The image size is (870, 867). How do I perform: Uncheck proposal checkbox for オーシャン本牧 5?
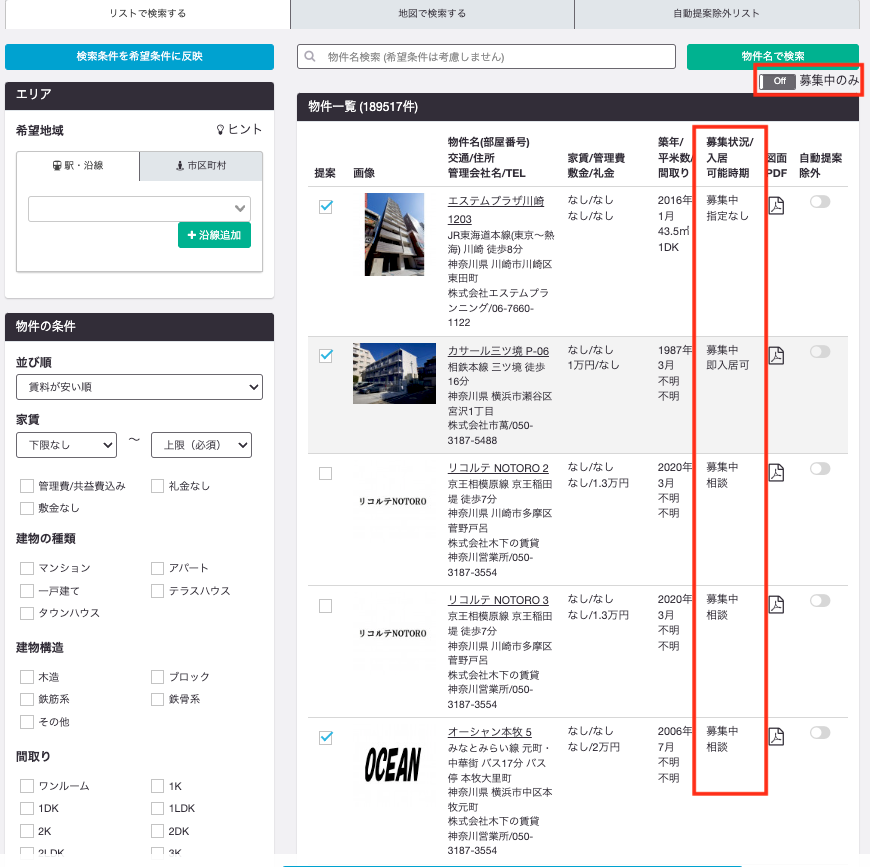[x=326, y=738]
